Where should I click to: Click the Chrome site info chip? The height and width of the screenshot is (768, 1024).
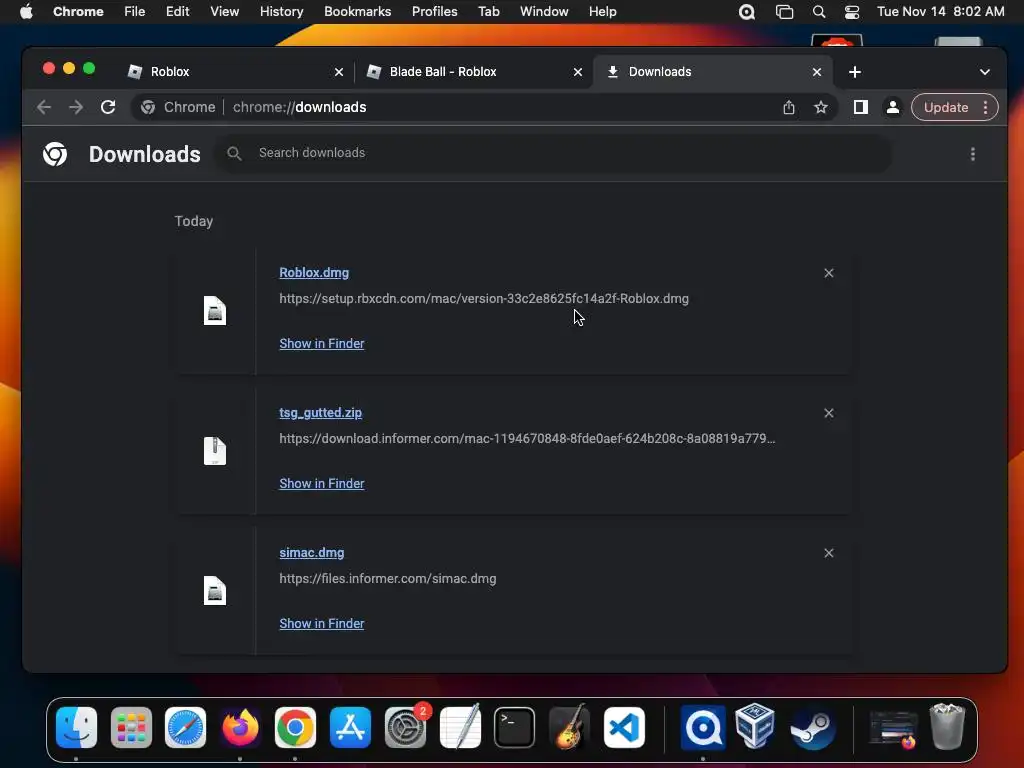click(178, 107)
